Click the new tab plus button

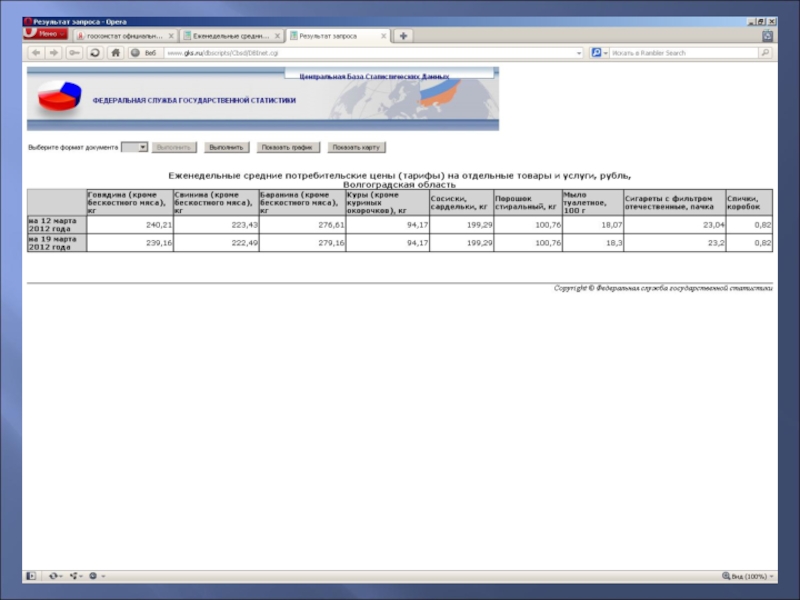tap(403, 35)
